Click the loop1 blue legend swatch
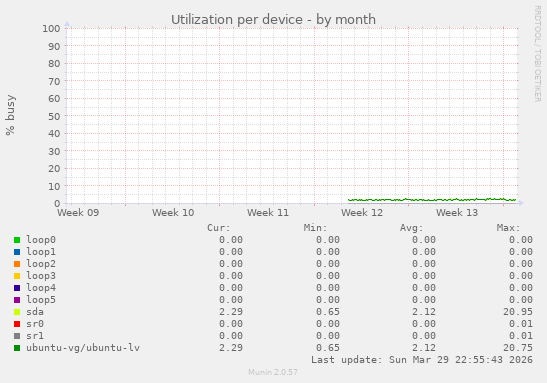 [x=17, y=252]
